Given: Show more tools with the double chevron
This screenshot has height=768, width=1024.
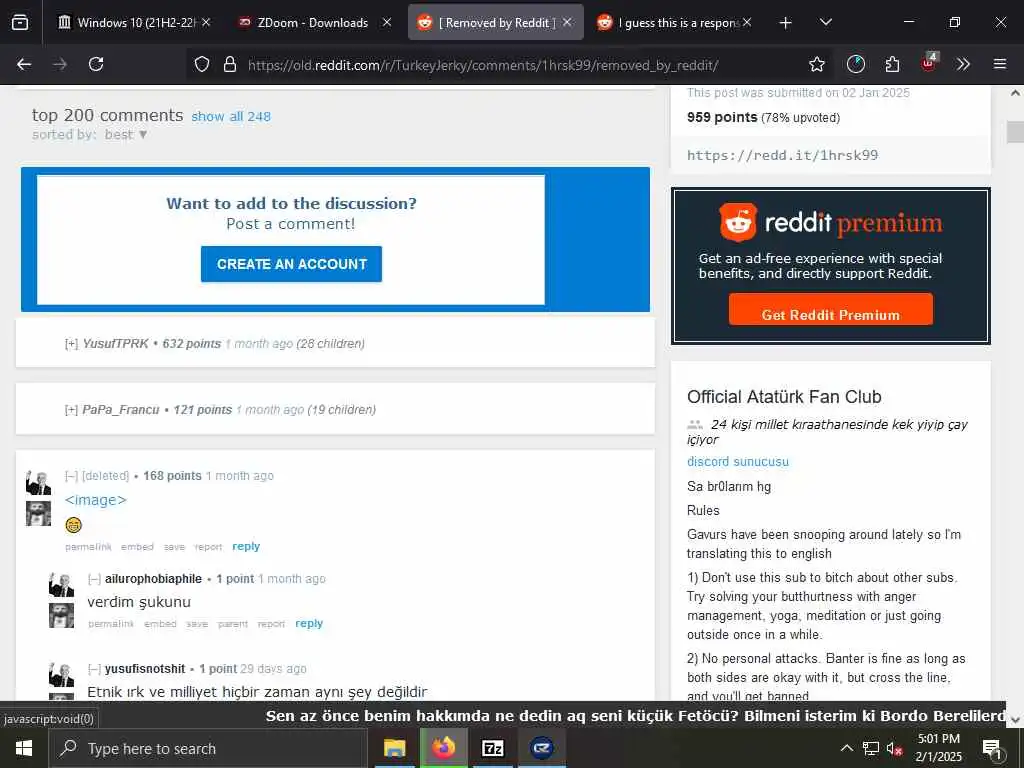Looking at the screenshot, I should click(x=963, y=64).
